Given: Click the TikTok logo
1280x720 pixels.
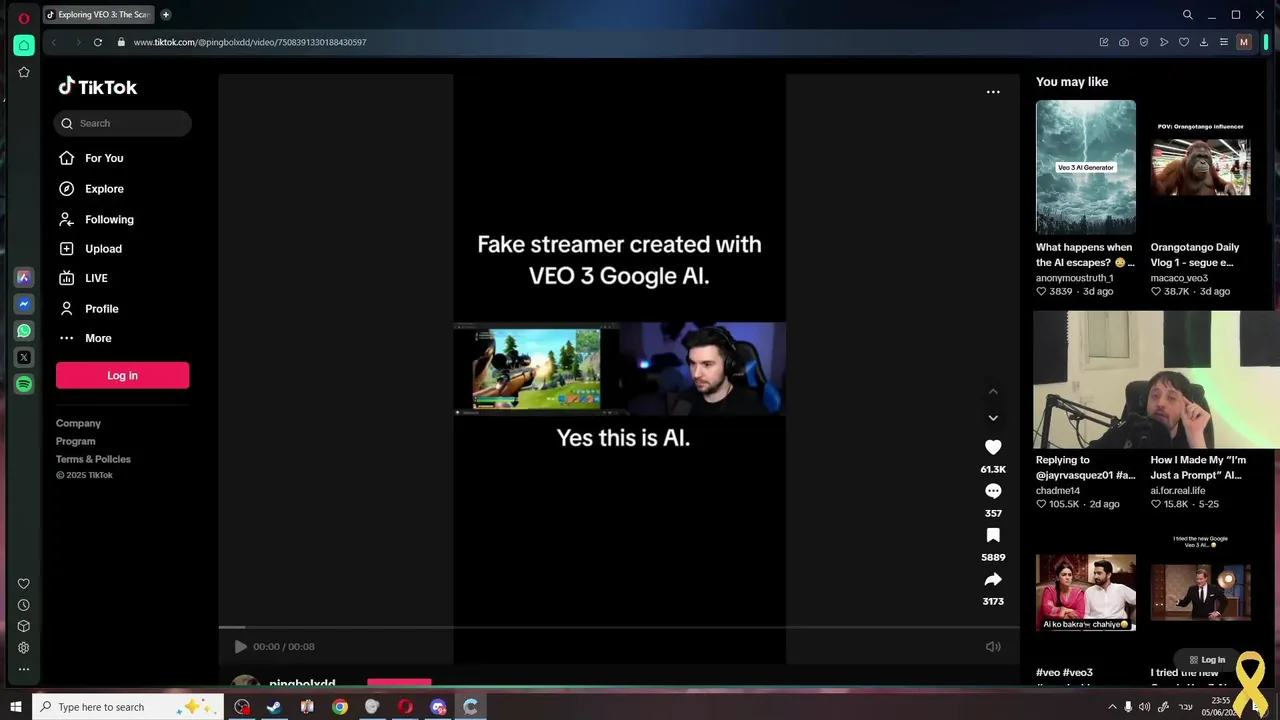Looking at the screenshot, I should point(98,87).
